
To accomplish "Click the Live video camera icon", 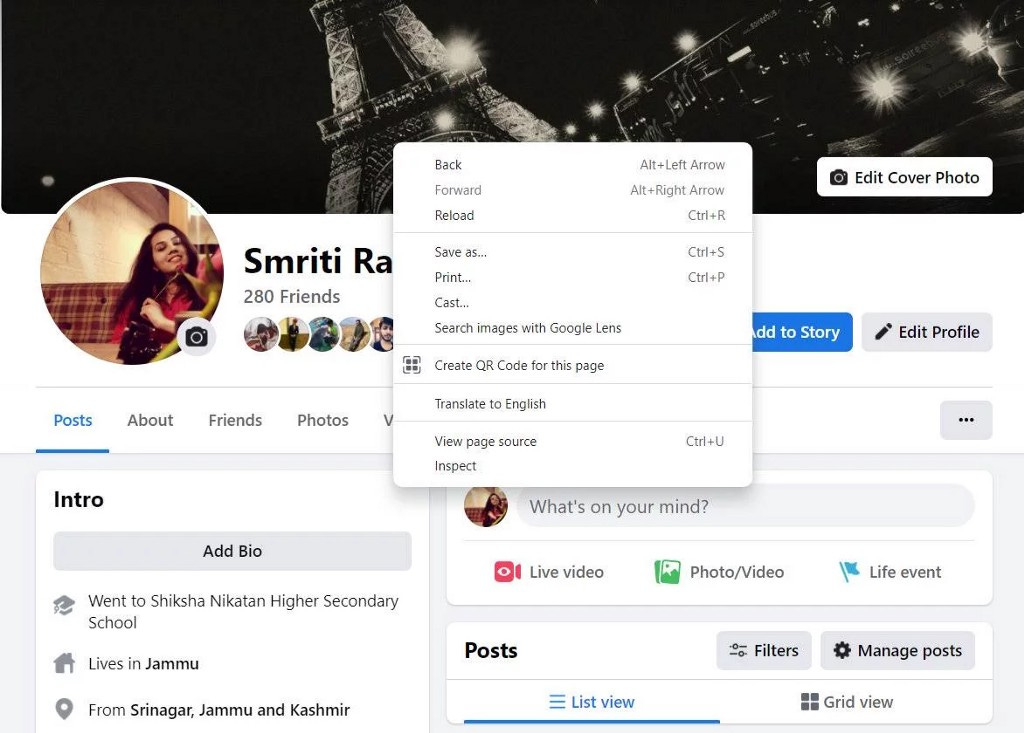I will coord(507,572).
